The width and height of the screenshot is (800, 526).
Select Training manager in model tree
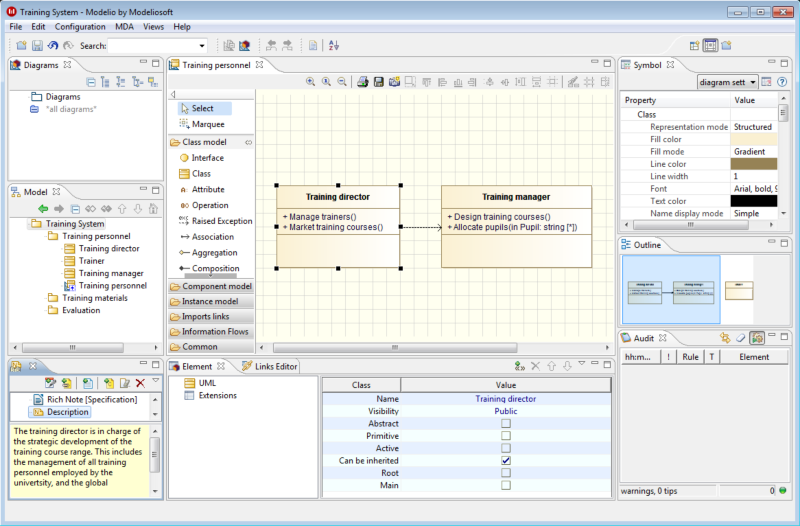click(110, 273)
